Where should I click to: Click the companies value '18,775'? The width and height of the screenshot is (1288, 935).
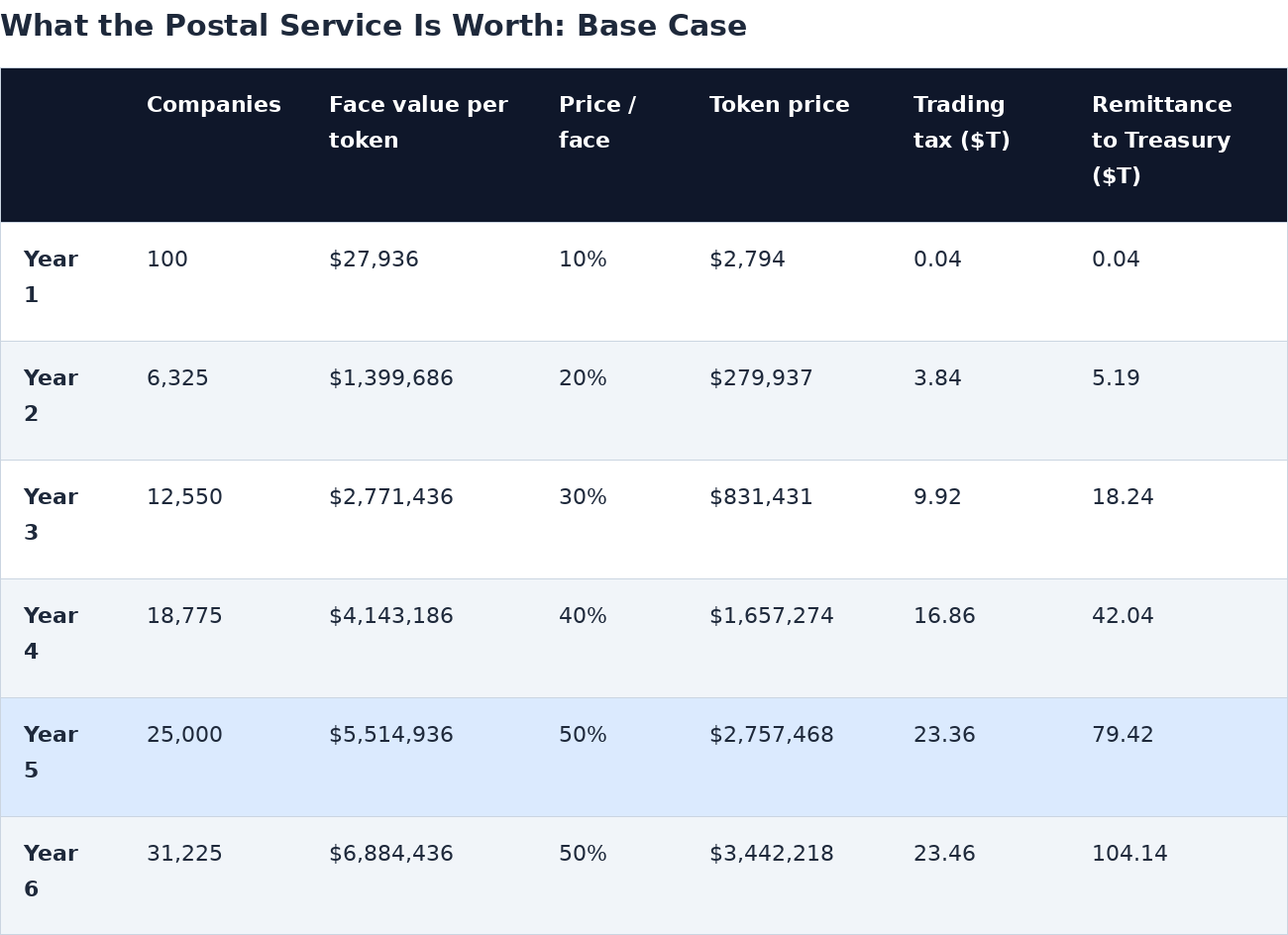tap(184, 617)
